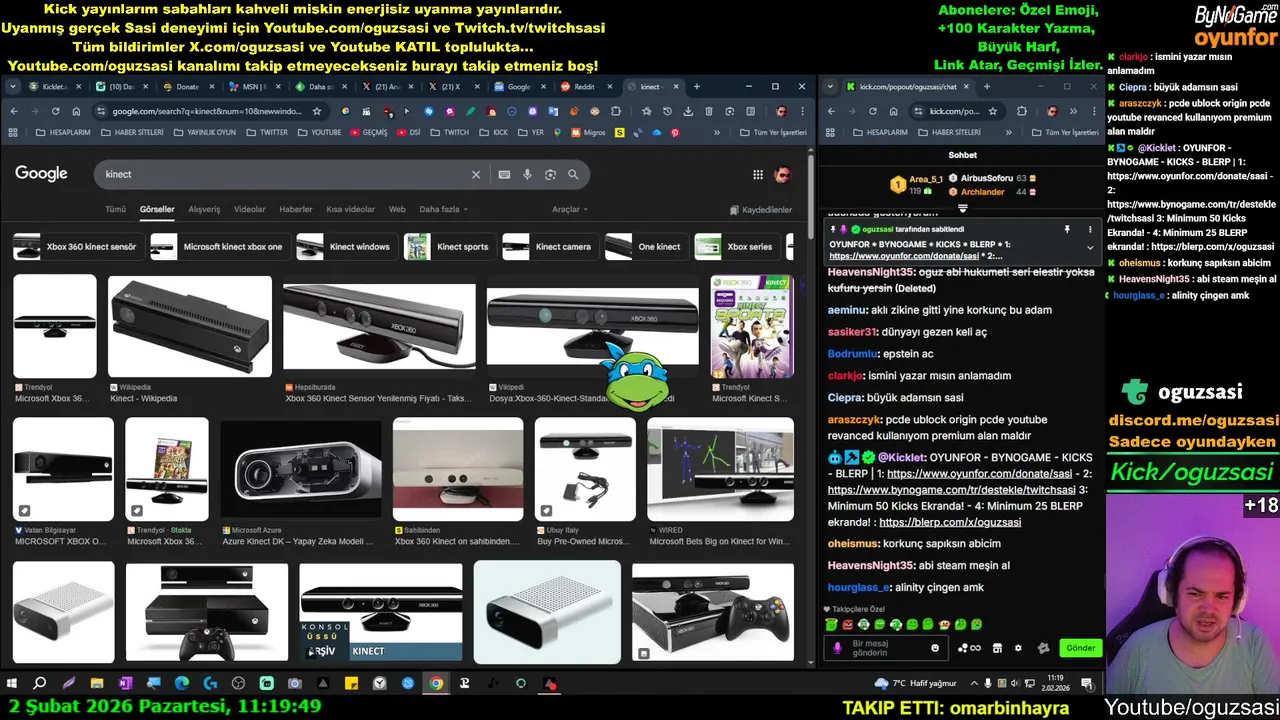Open the blerp.com/x/oguzsasi link in chat
Image resolution: width=1280 pixels, height=720 pixels.
950,522
